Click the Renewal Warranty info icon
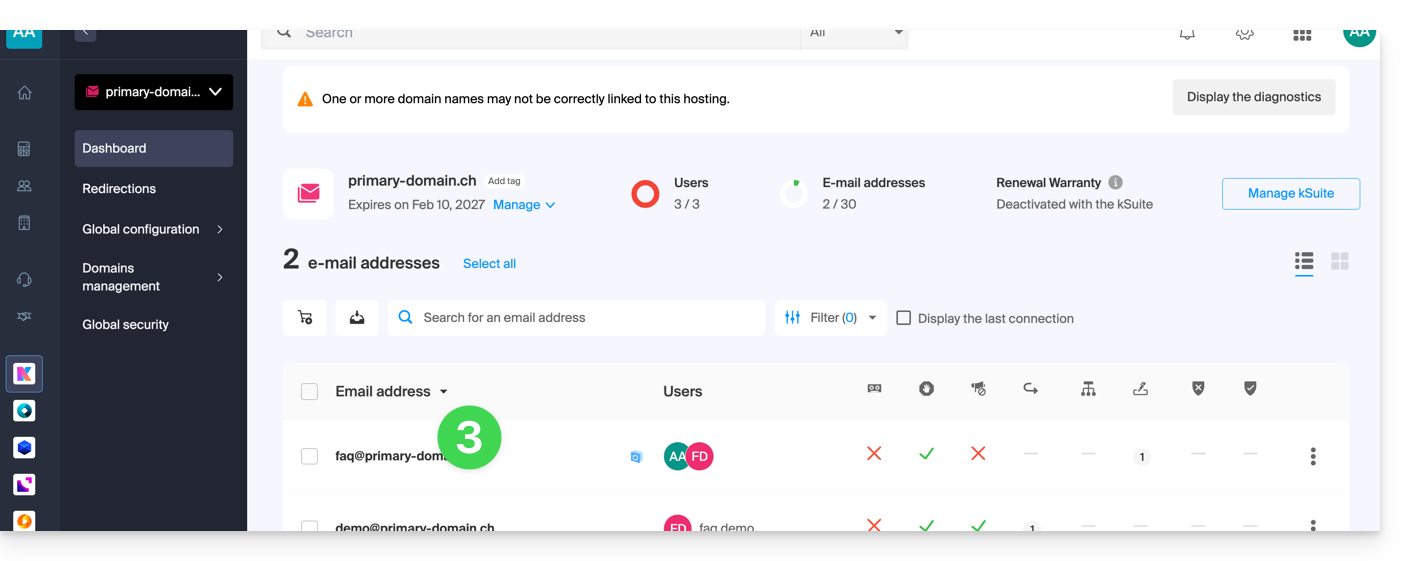This screenshot has height=561, width=1410. click(x=1115, y=183)
